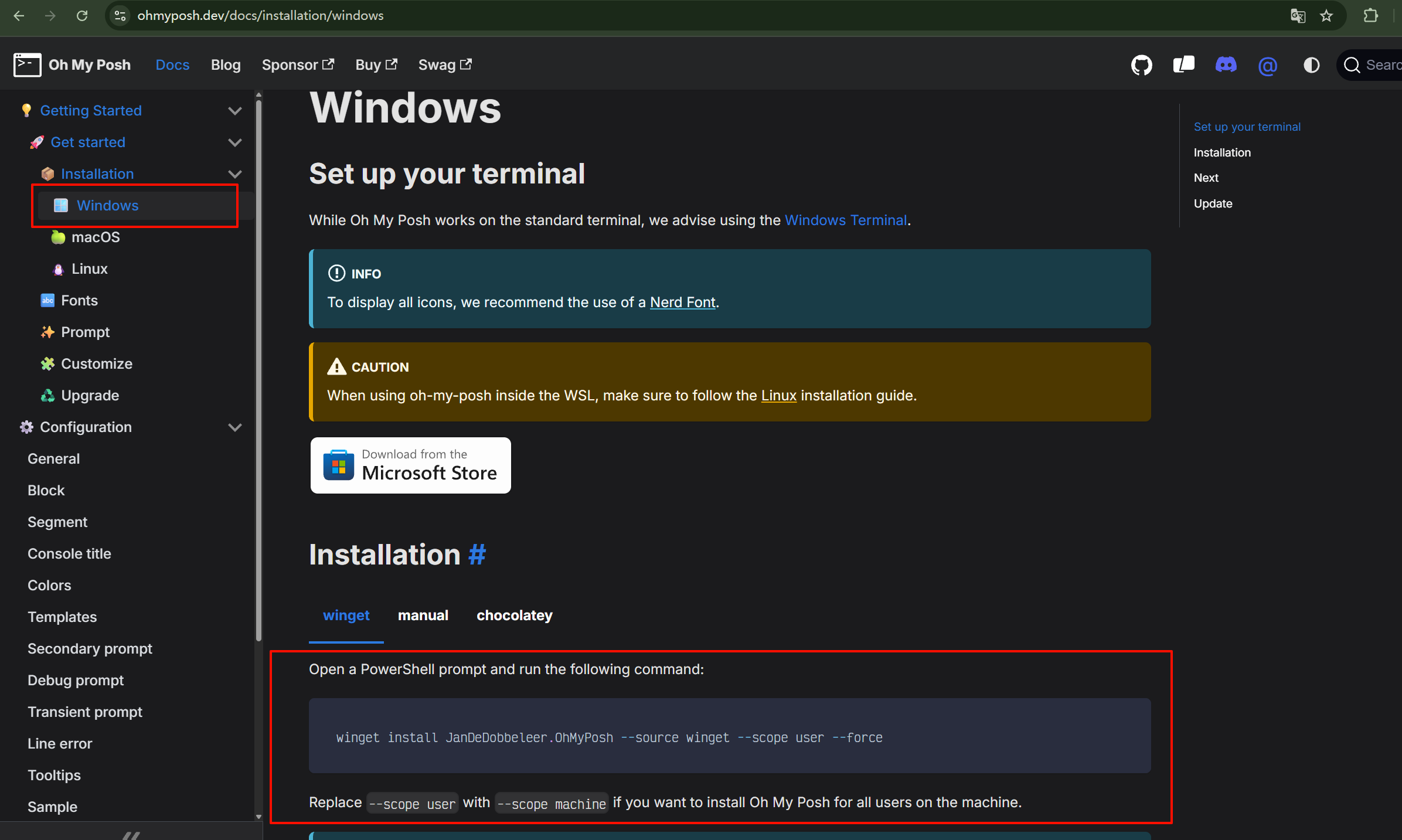
Task: Click the blue @ social icon
Action: [1267, 66]
